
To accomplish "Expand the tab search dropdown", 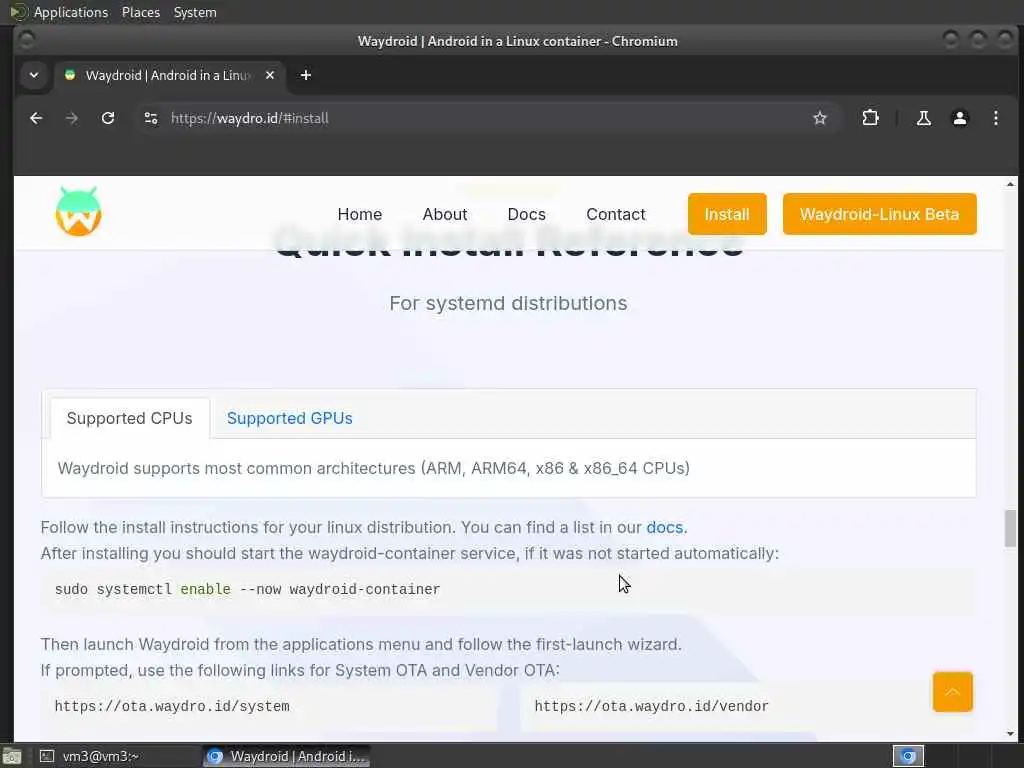I will click(x=34, y=75).
